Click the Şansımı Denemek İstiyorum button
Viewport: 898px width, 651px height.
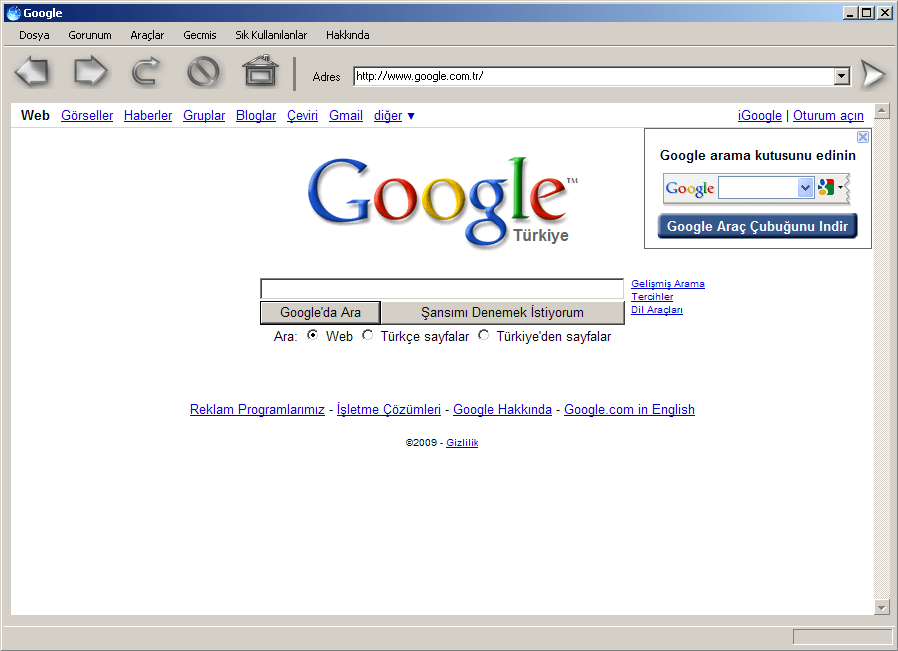tap(502, 313)
